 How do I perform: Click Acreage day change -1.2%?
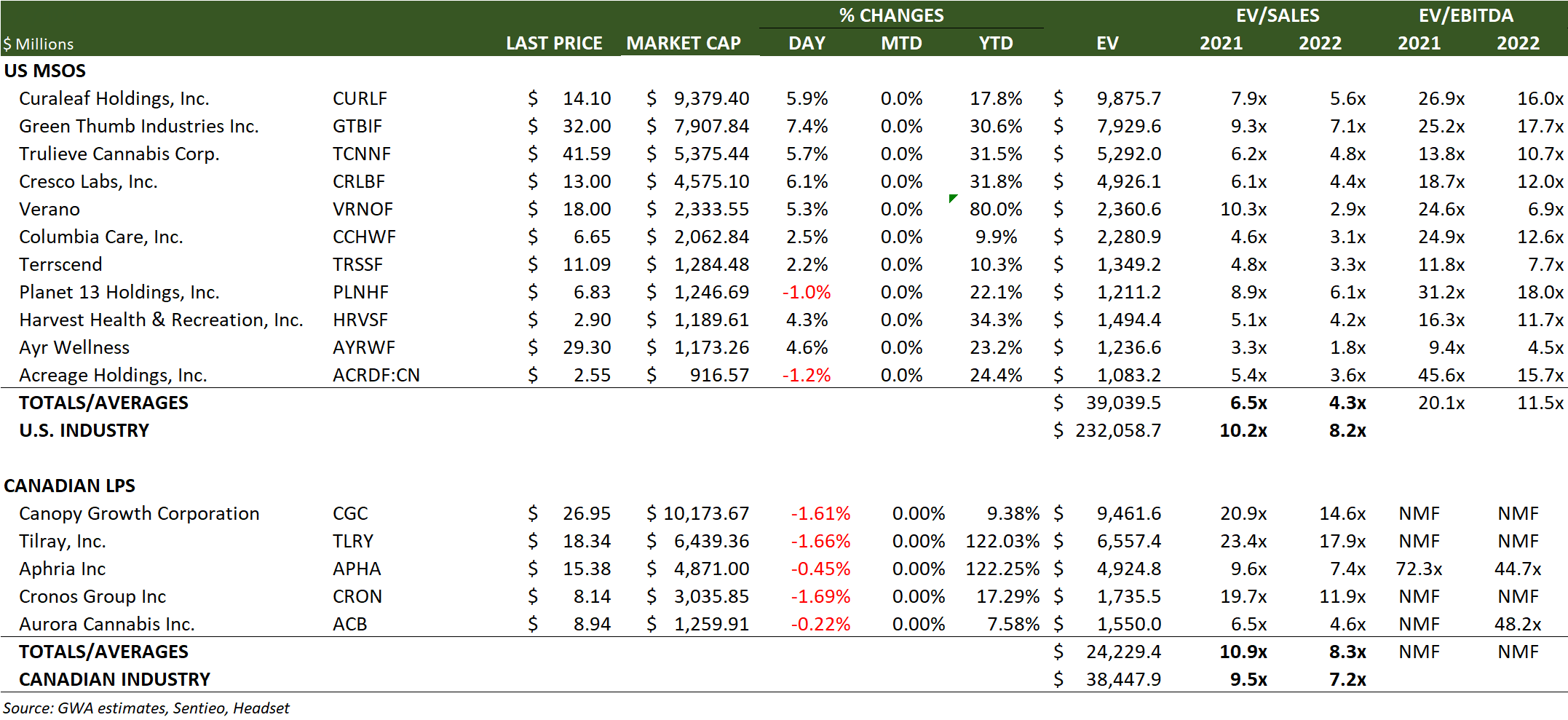point(807,375)
